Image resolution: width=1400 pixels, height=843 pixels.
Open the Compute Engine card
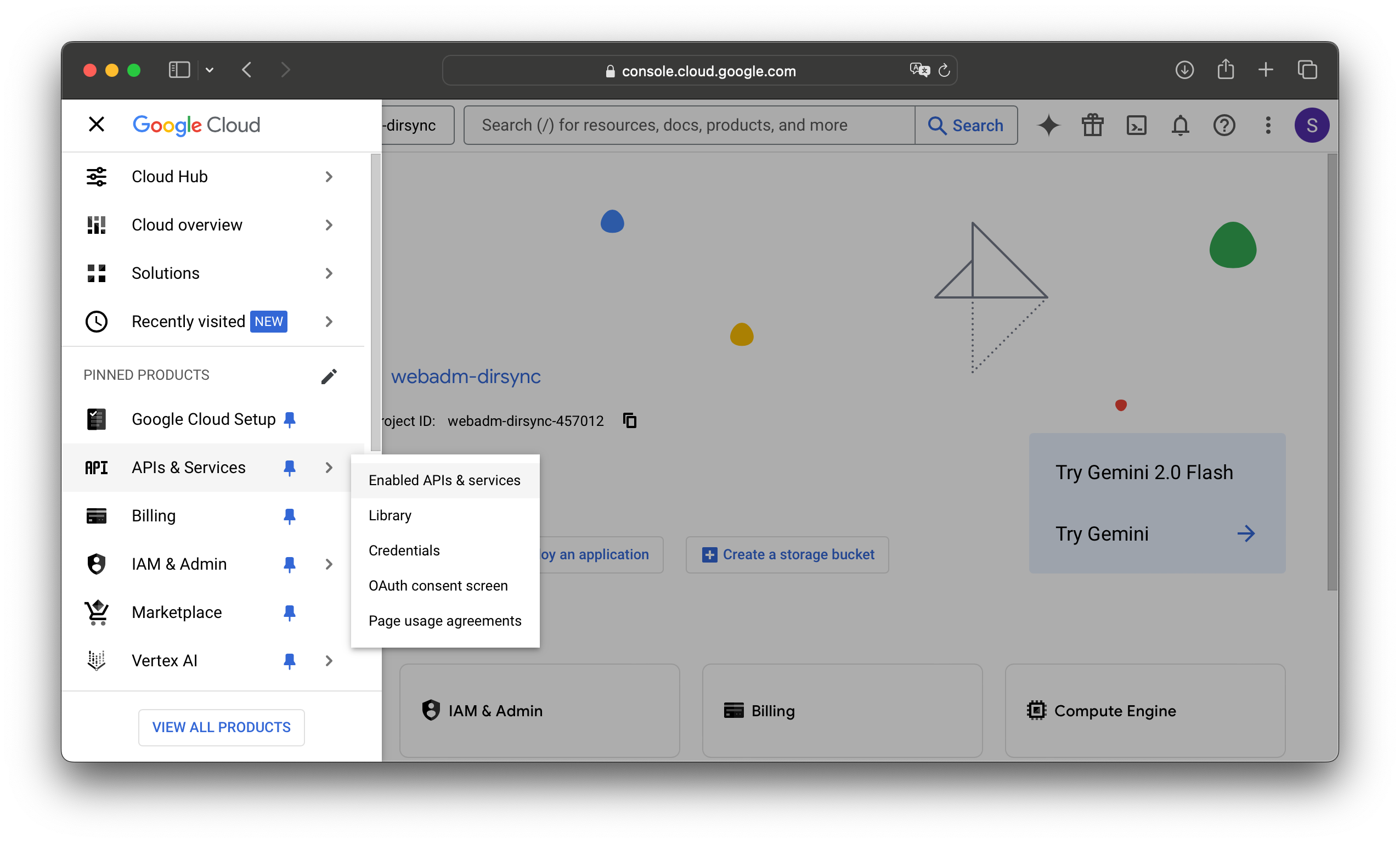pyautogui.click(x=1144, y=711)
